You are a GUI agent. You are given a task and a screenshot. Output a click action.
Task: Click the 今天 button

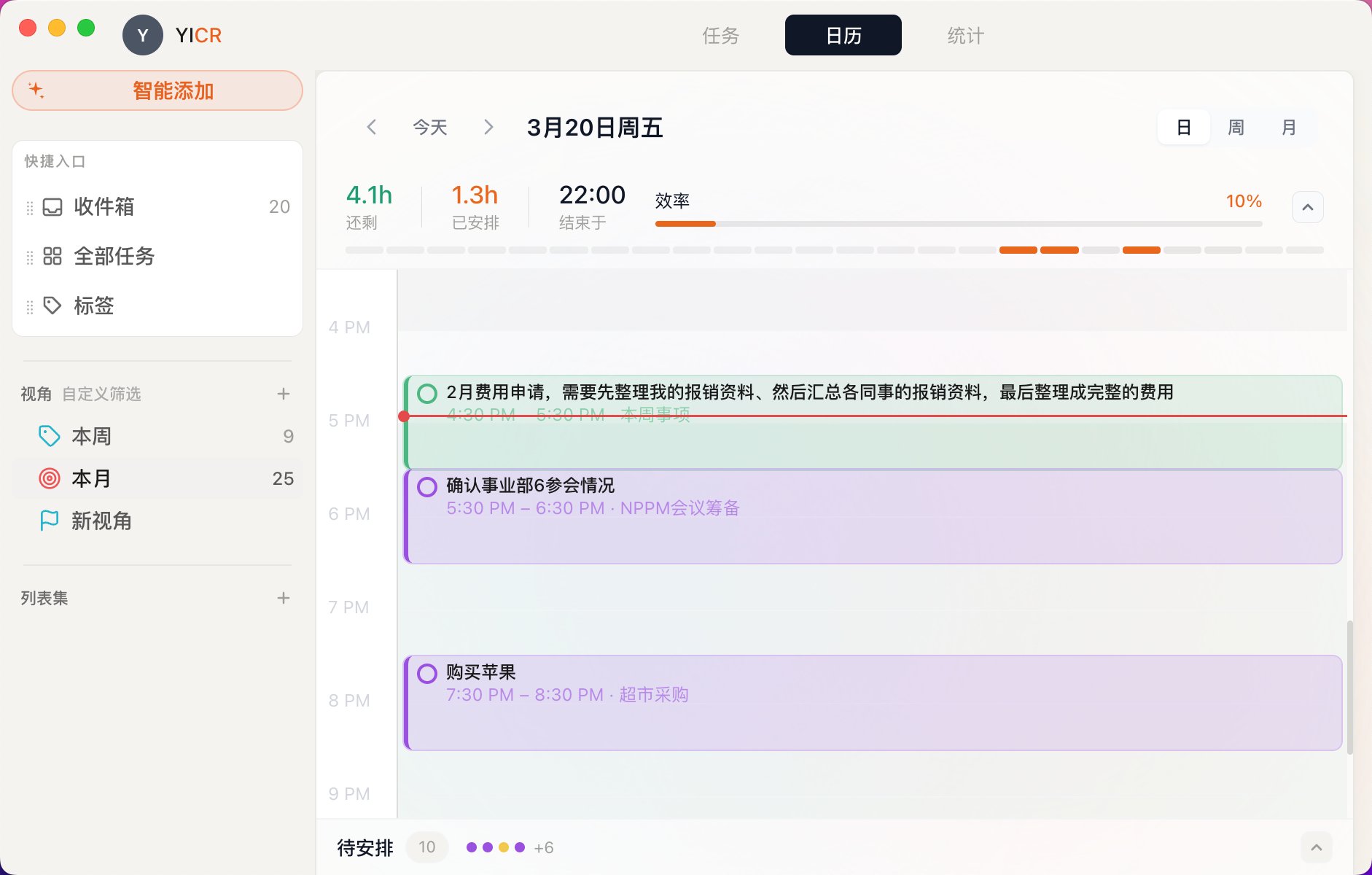[430, 127]
